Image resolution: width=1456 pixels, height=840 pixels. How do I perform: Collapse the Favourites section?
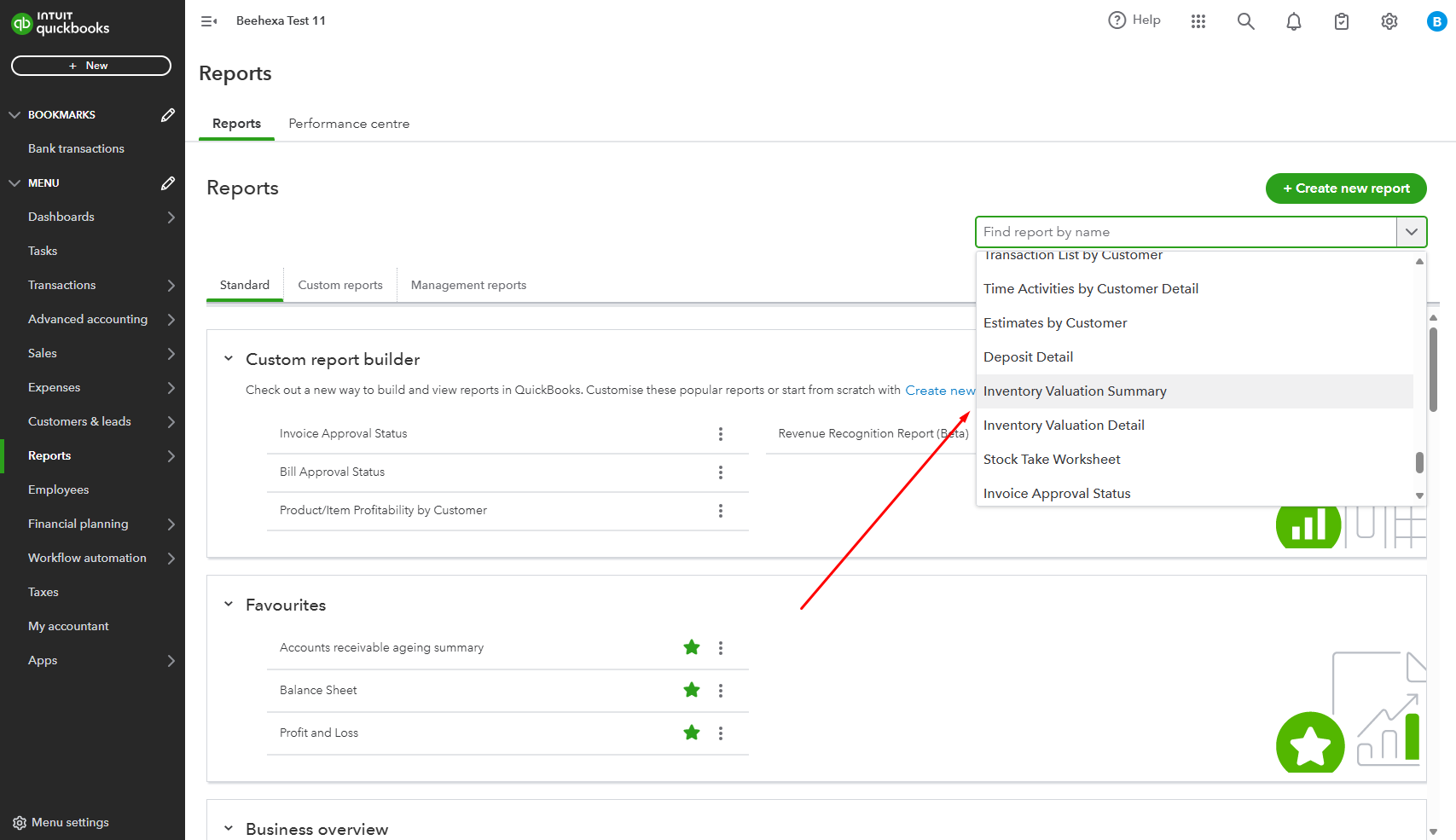[228, 604]
